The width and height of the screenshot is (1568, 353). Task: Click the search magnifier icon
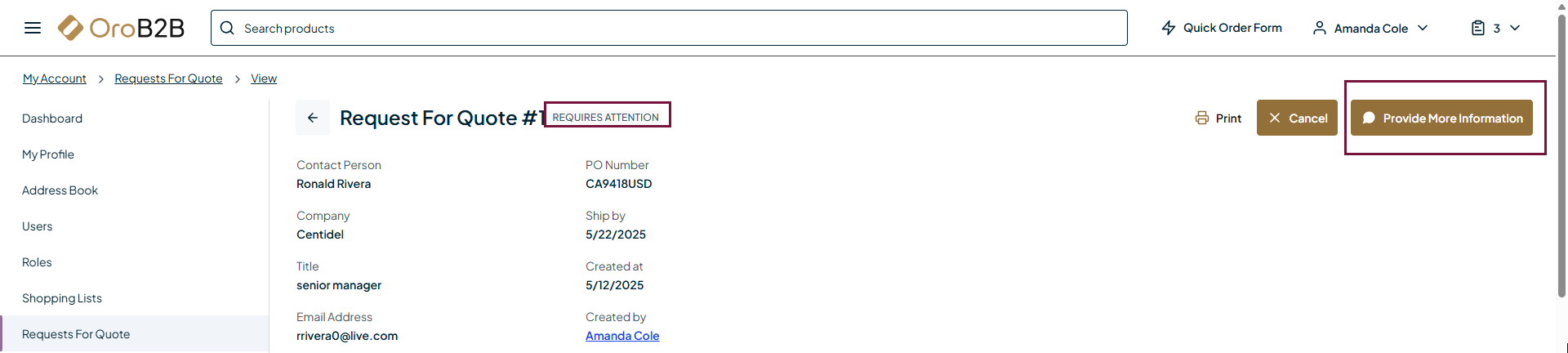pyautogui.click(x=227, y=28)
